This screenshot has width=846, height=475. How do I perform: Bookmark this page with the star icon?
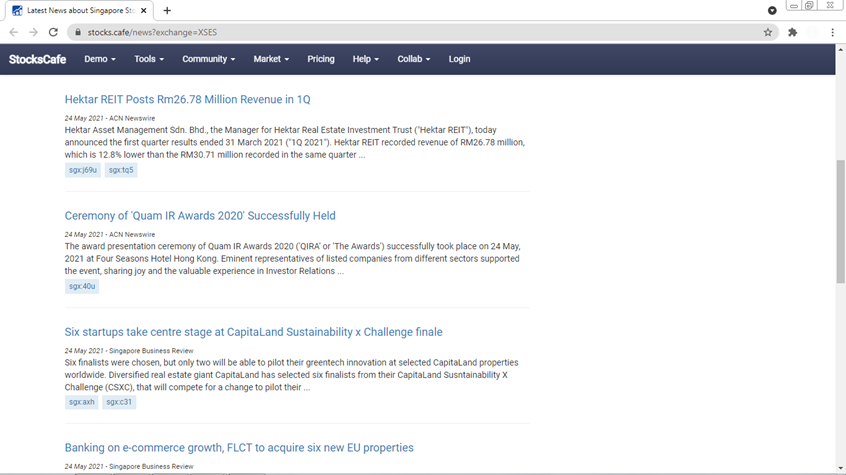point(768,32)
